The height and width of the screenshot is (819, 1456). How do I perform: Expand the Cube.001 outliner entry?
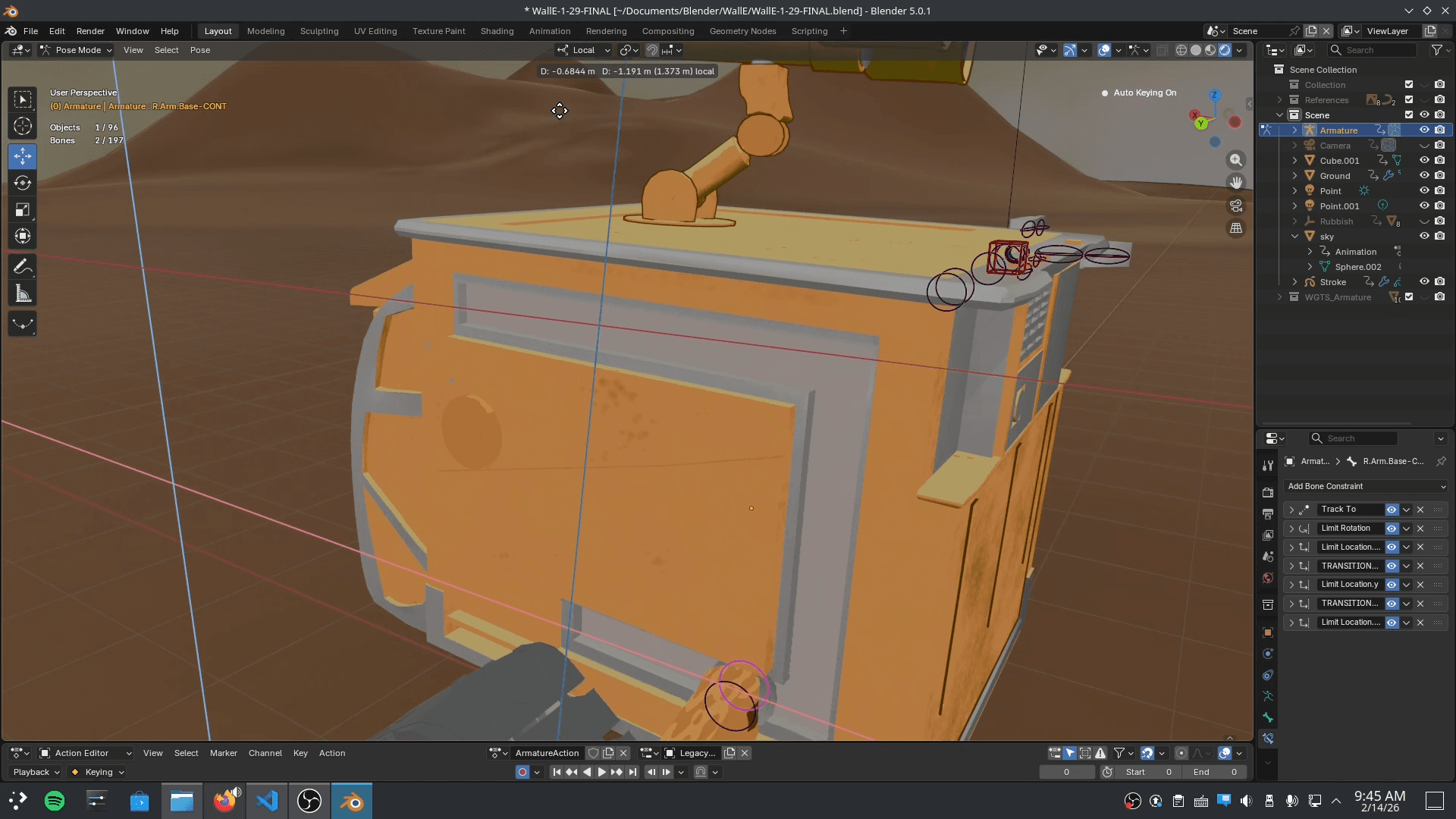click(x=1294, y=160)
